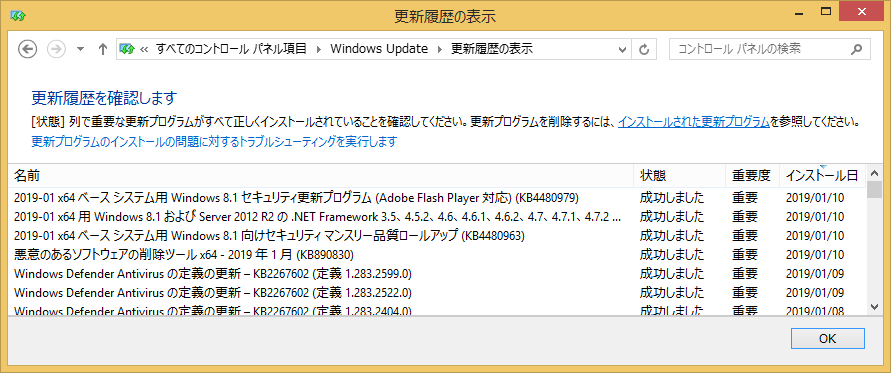891x373 pixels.
Task: Select Defender definition 1.283.2522.0 row
Action: point(438,293)
